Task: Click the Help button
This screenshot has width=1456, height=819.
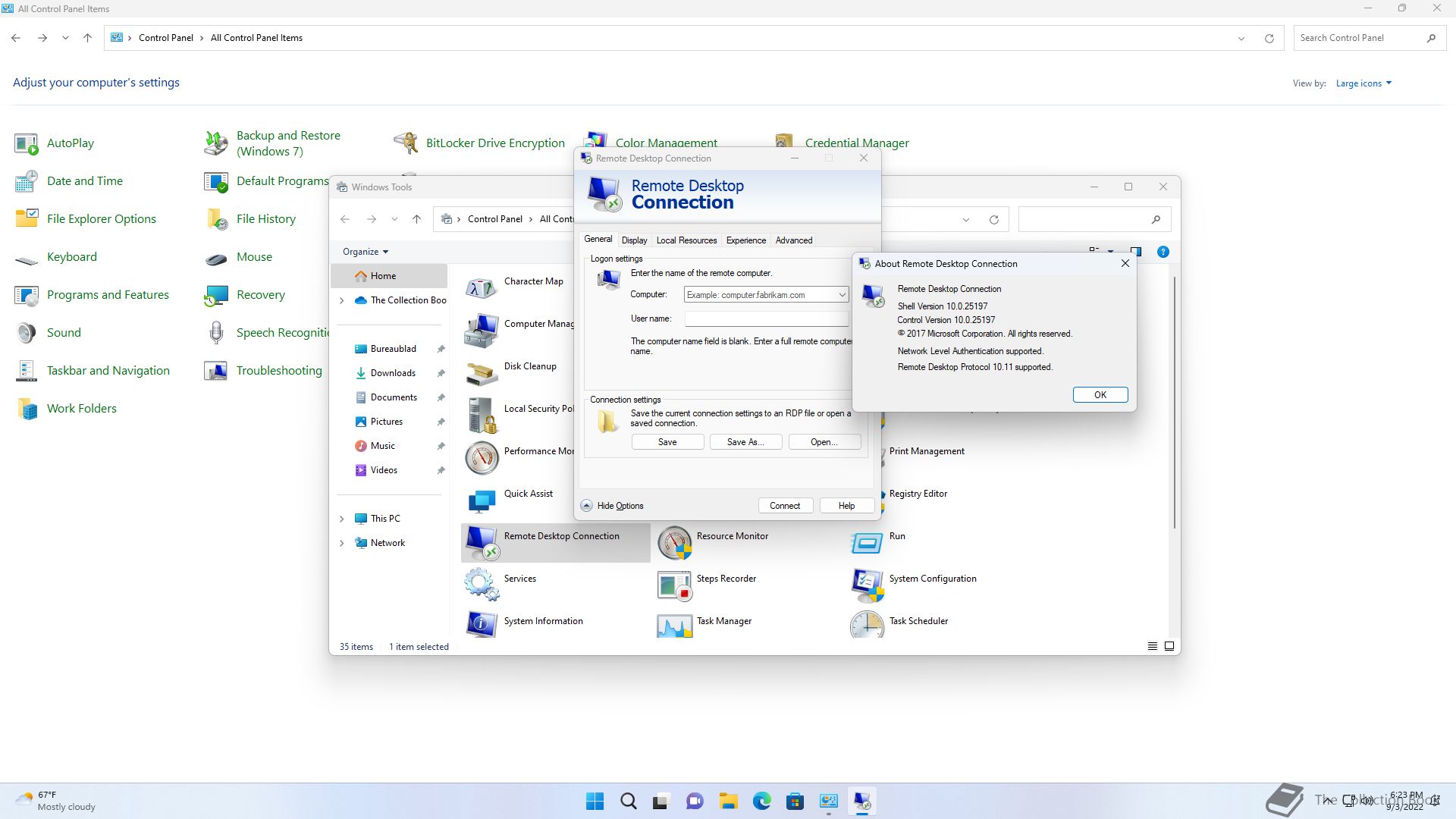Action: point(846,506)
